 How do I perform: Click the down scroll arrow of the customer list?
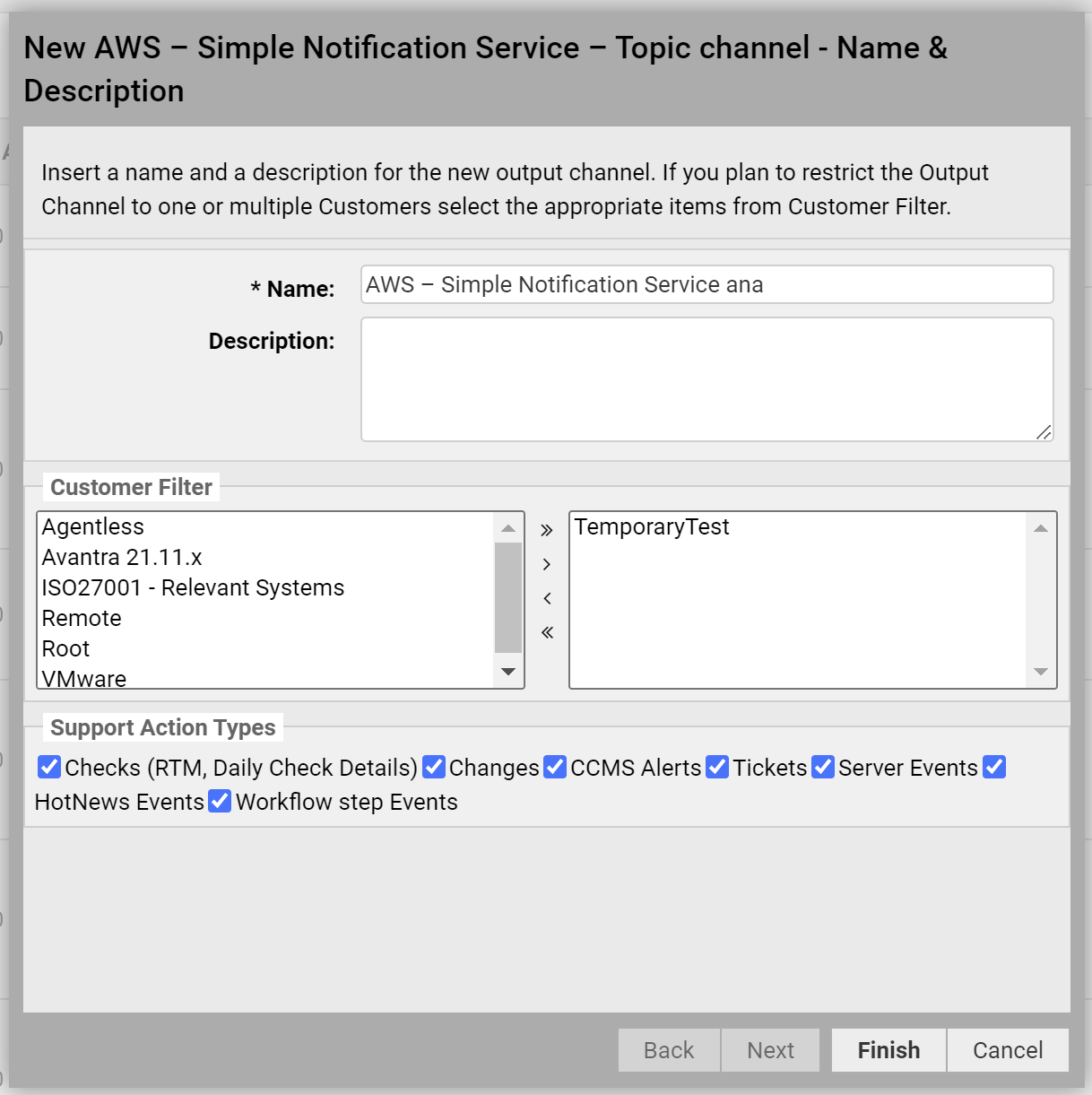pos(507,672)
